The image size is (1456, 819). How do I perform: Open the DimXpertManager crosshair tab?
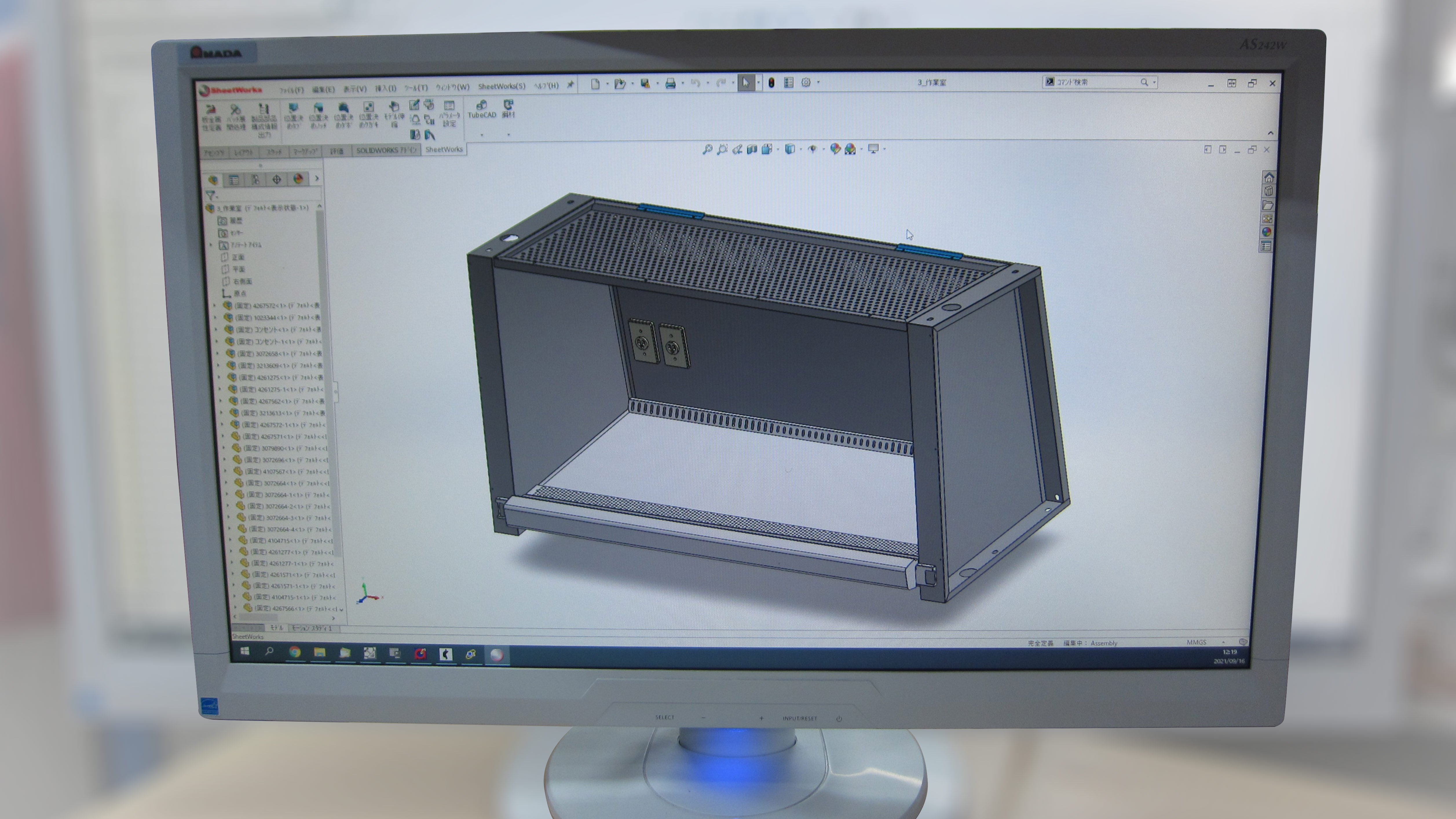pos(277,180)
